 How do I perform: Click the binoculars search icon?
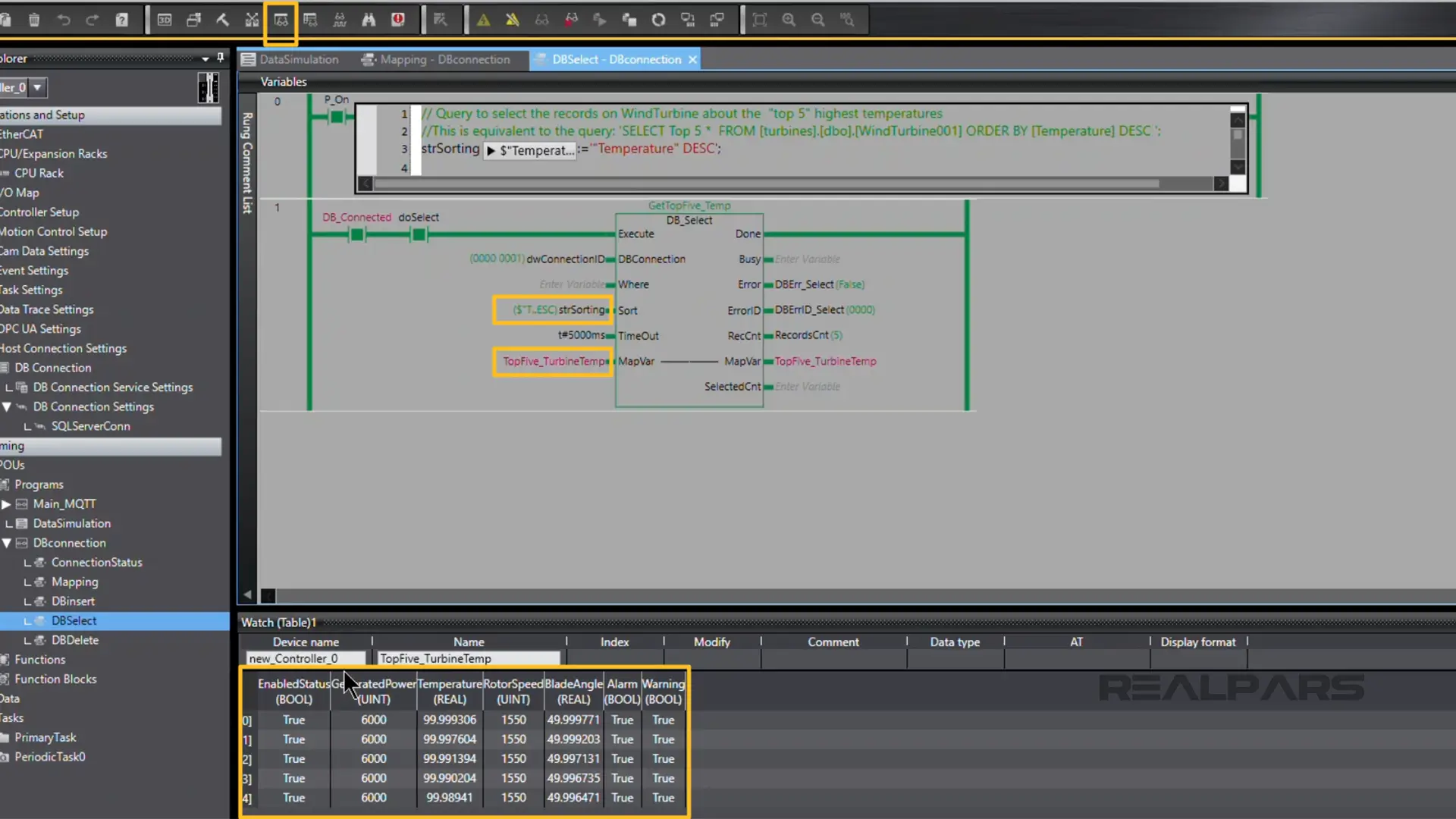369,20
